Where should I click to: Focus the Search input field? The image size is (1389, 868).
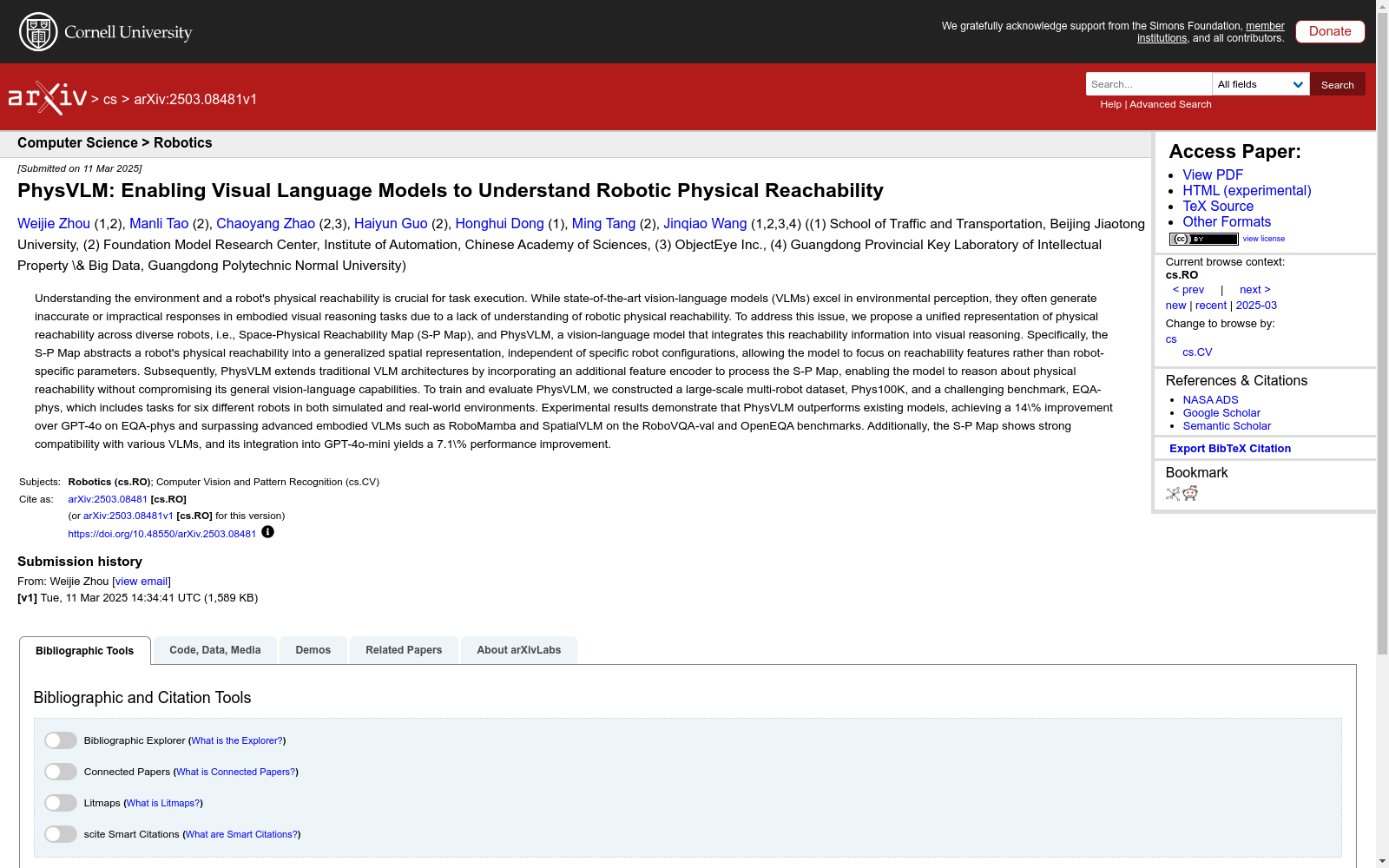(1149, 84)
